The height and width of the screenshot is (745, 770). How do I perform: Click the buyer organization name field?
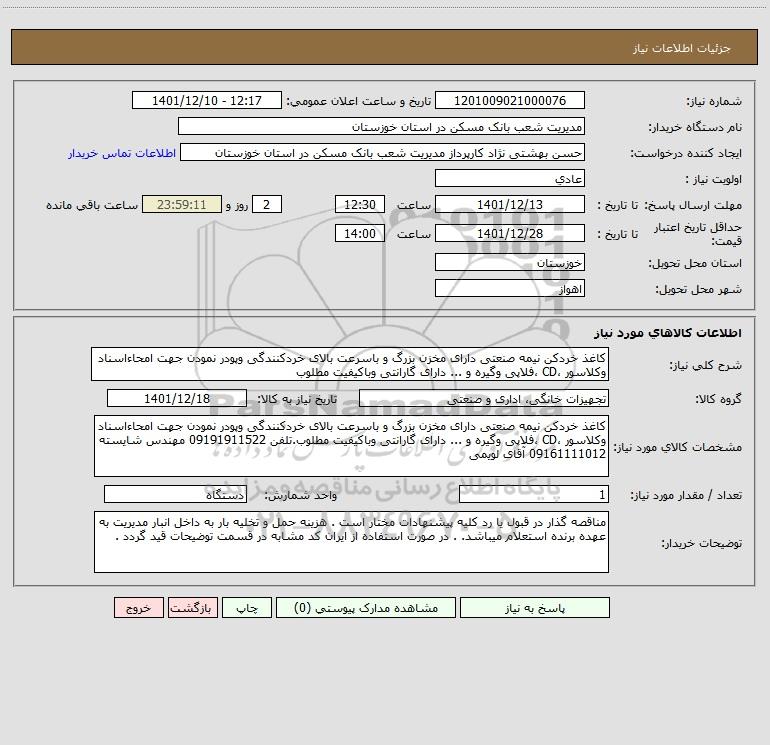pyautogui.click(x=381, y=126)
